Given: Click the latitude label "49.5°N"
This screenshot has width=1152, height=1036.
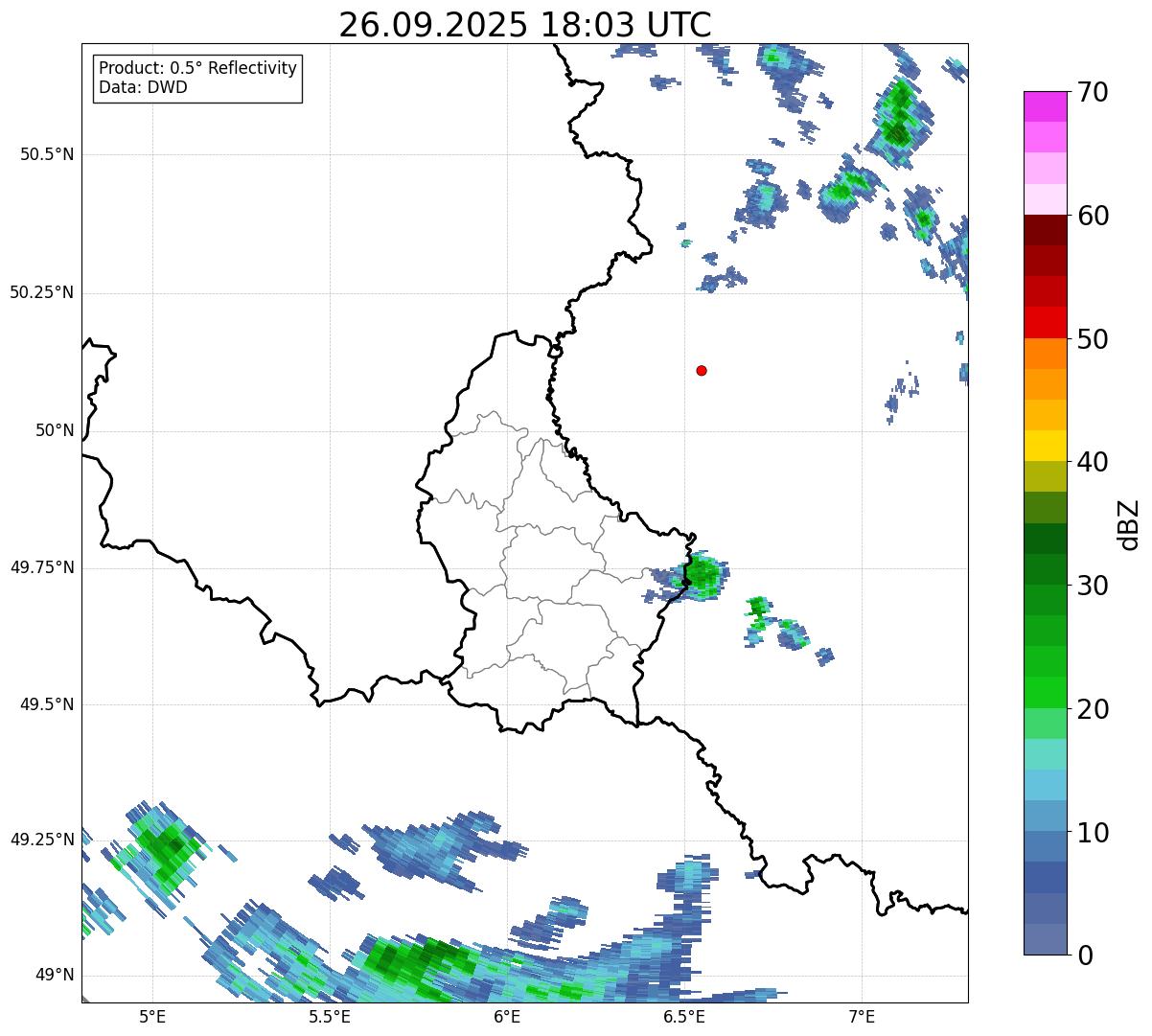Looking at the screenshot, I should click(x=47, y=704).
